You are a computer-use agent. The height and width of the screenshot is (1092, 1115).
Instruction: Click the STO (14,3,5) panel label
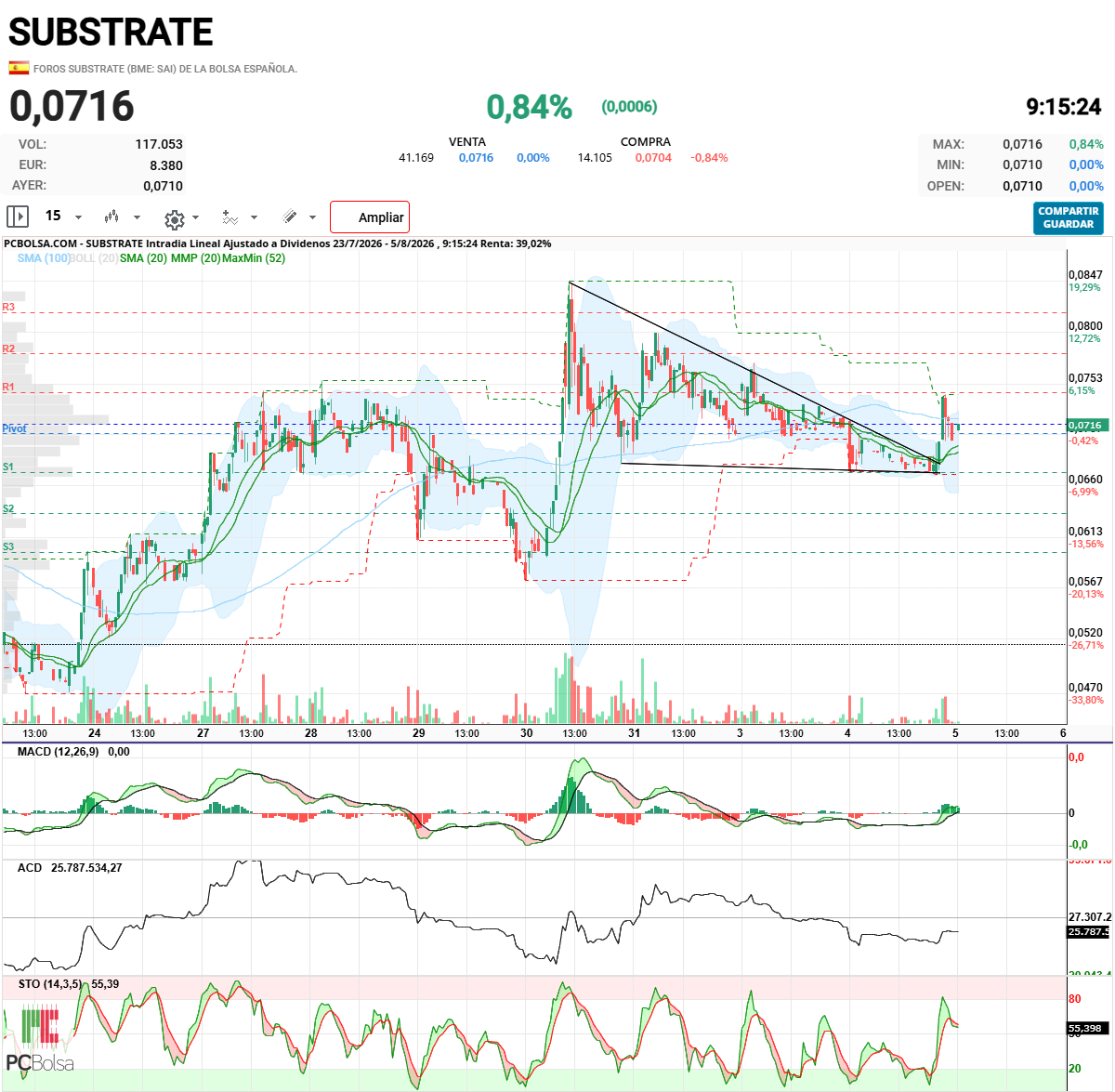click(x=50, y=983)
